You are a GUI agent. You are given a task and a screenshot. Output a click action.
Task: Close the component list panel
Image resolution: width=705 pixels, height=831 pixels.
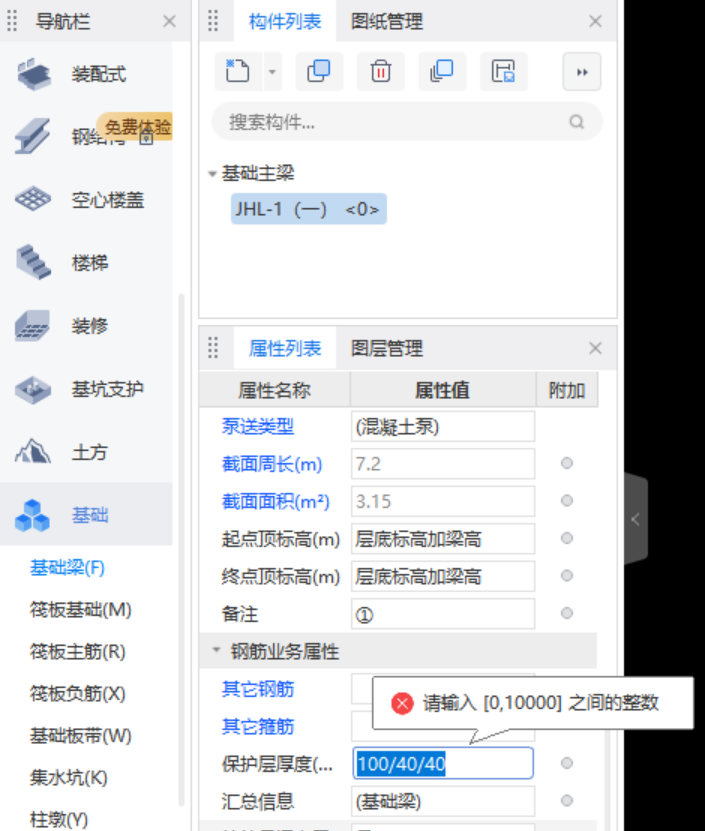click(595, 21)
